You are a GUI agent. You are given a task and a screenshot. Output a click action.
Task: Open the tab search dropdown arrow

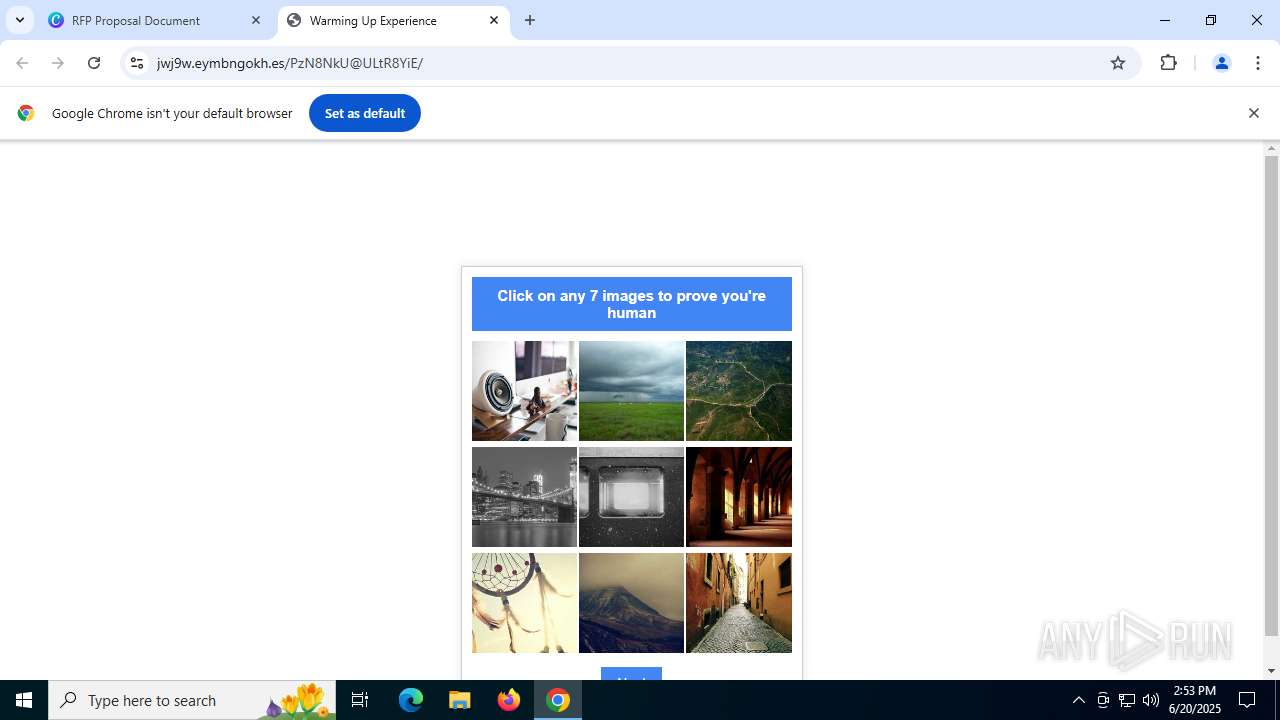tap(20, 20)
